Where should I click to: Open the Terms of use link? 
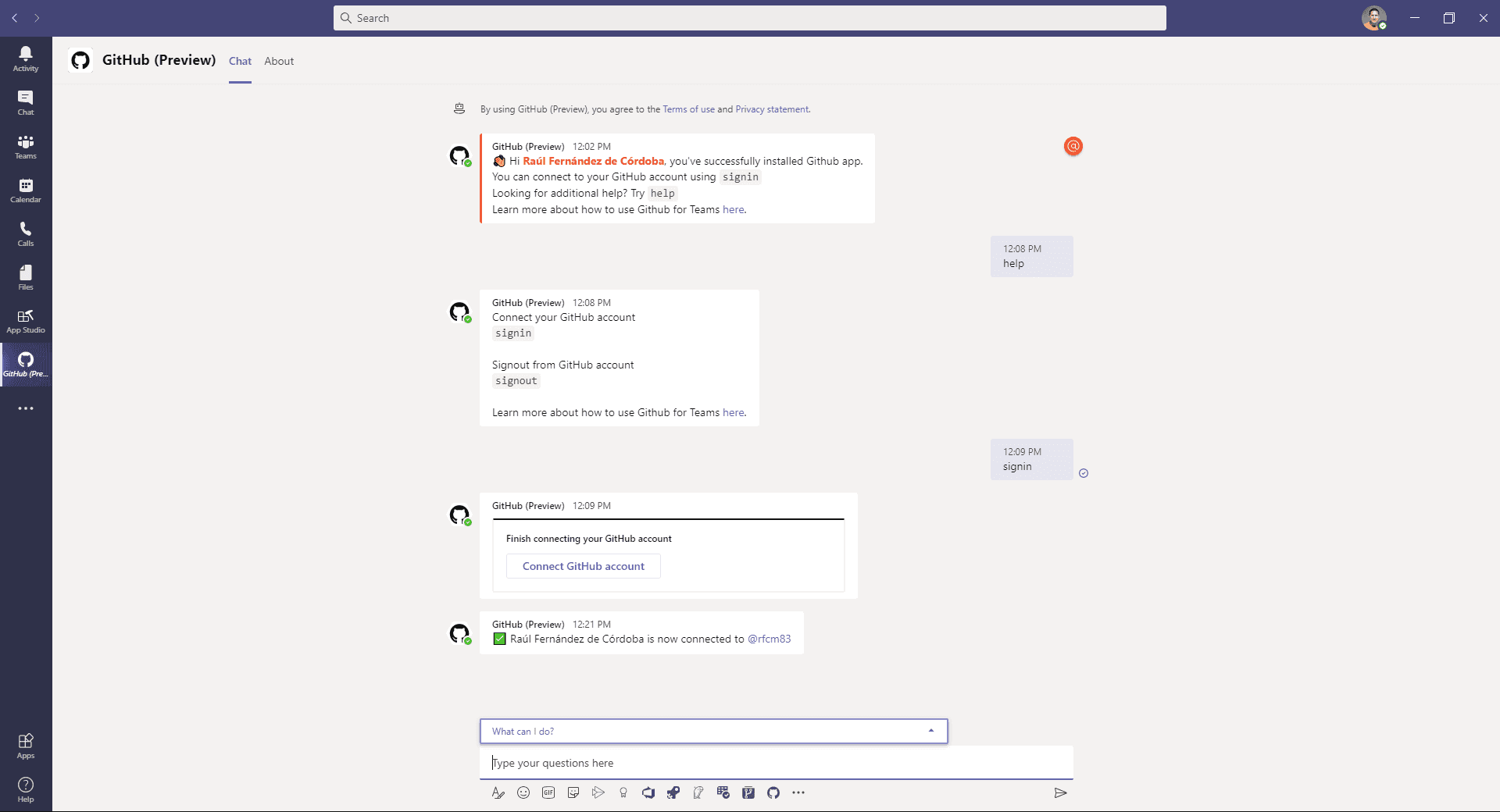click(688, 109)
